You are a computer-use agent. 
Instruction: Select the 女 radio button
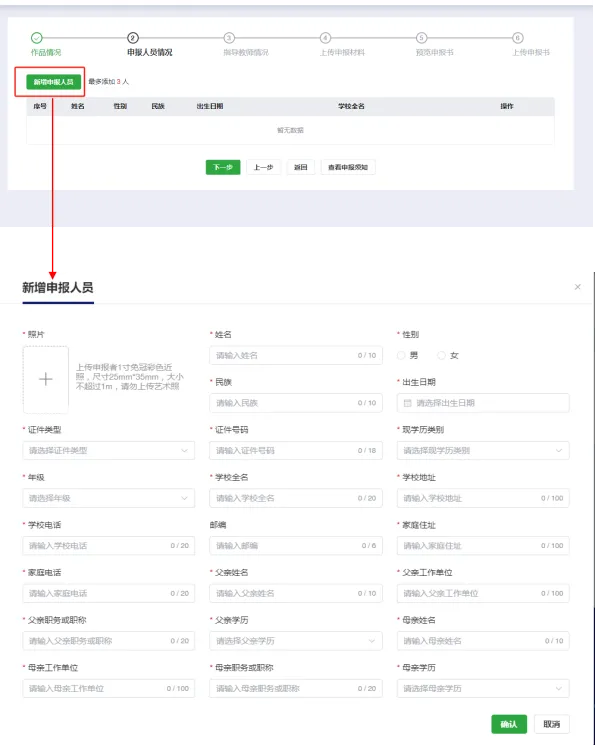441,355
